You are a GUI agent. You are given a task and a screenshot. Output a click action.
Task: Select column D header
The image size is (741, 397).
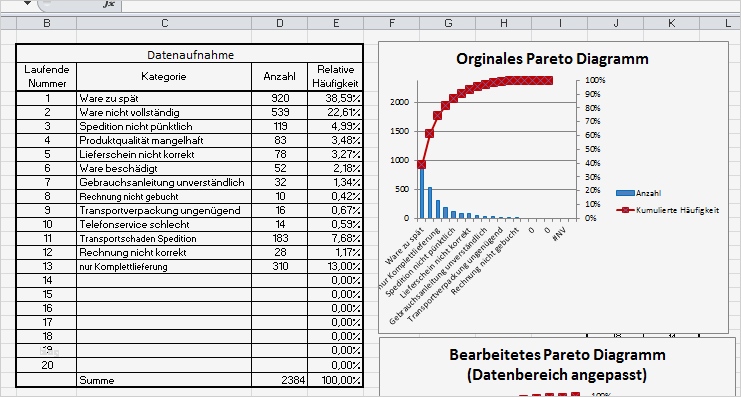pyautogui.click(x=280, y=23)
